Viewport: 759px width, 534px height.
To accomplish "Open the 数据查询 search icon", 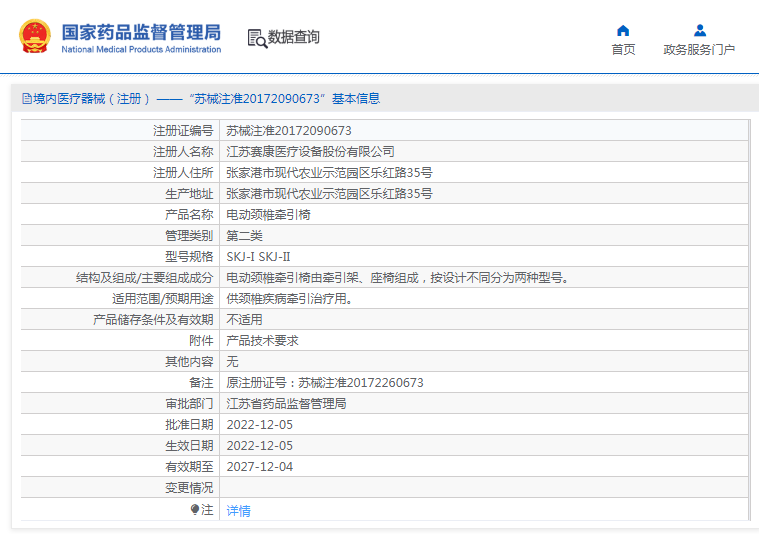I will (x=257, y=38).
